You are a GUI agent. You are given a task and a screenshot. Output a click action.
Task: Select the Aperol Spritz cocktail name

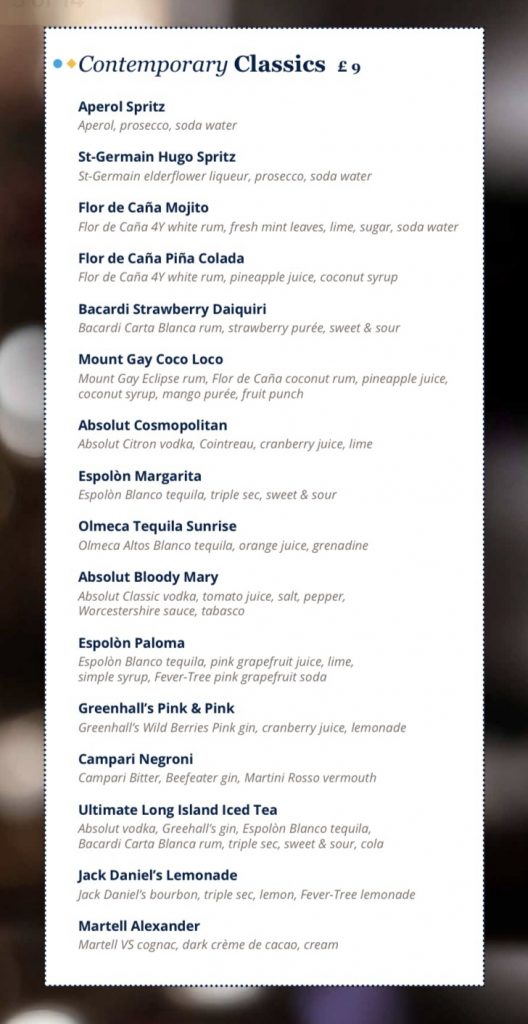point(122,107)
